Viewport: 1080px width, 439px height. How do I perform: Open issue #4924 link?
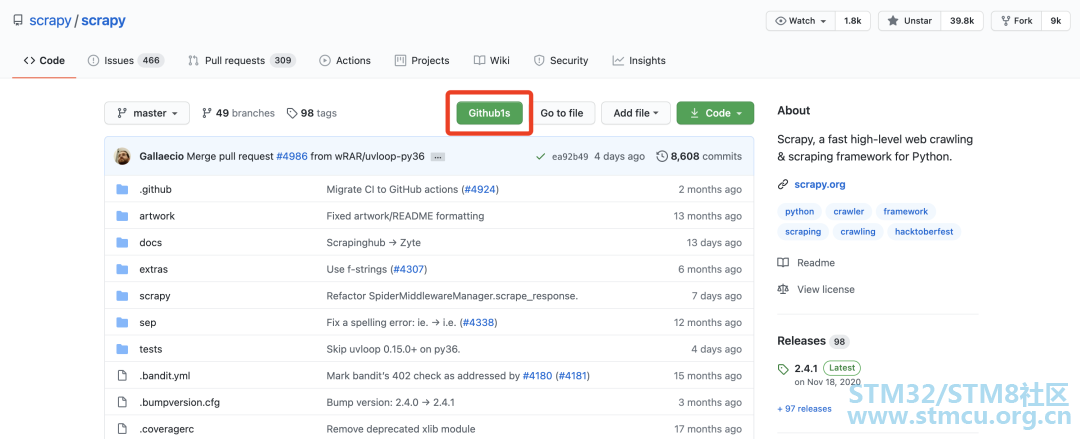tap(479, 190)
